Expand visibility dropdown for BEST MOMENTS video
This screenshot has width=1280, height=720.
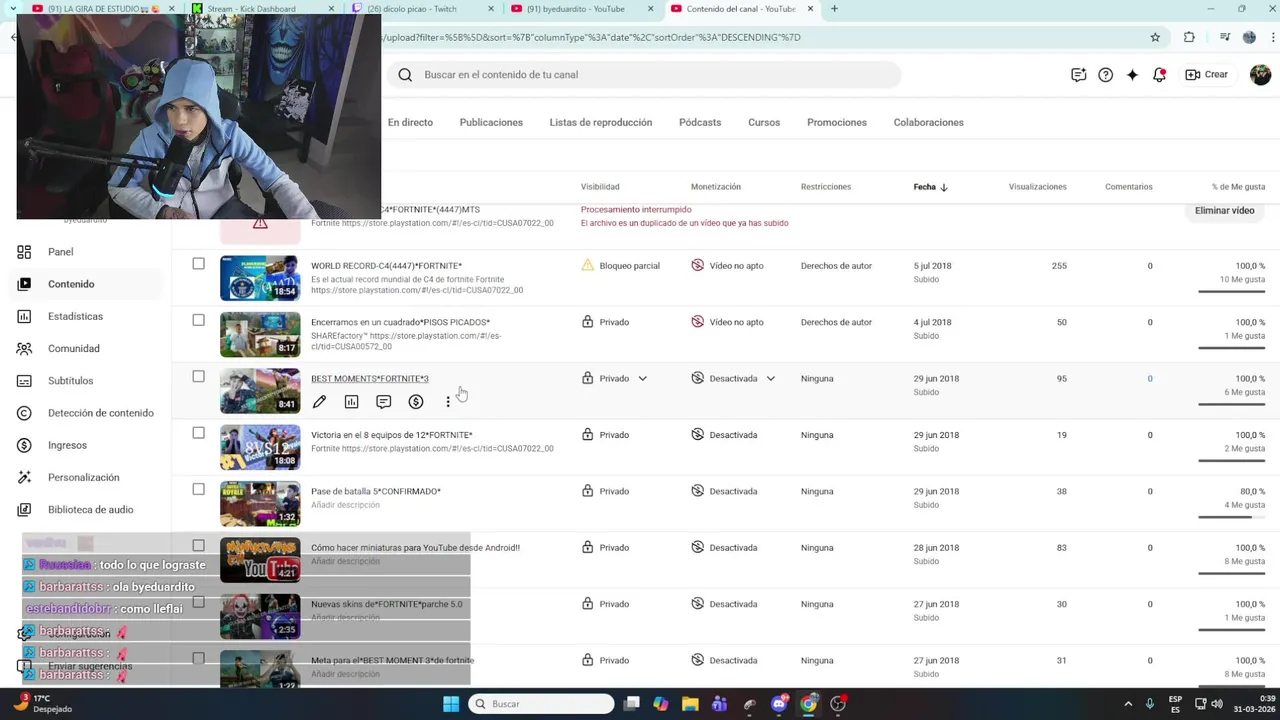point(642,379)
